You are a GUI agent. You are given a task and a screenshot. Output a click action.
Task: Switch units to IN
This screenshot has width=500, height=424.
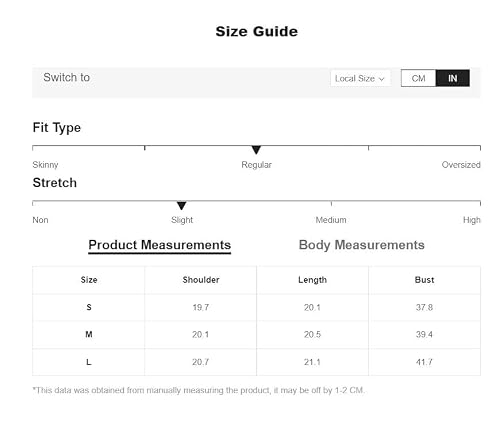[453, 78]
